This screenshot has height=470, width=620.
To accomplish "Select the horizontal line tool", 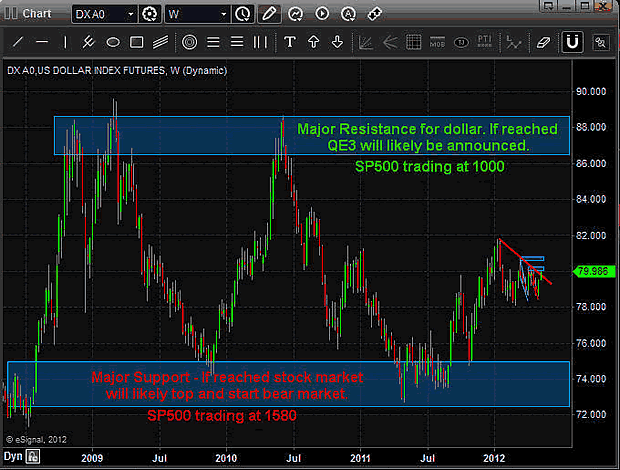I will (x=42, y=42).
